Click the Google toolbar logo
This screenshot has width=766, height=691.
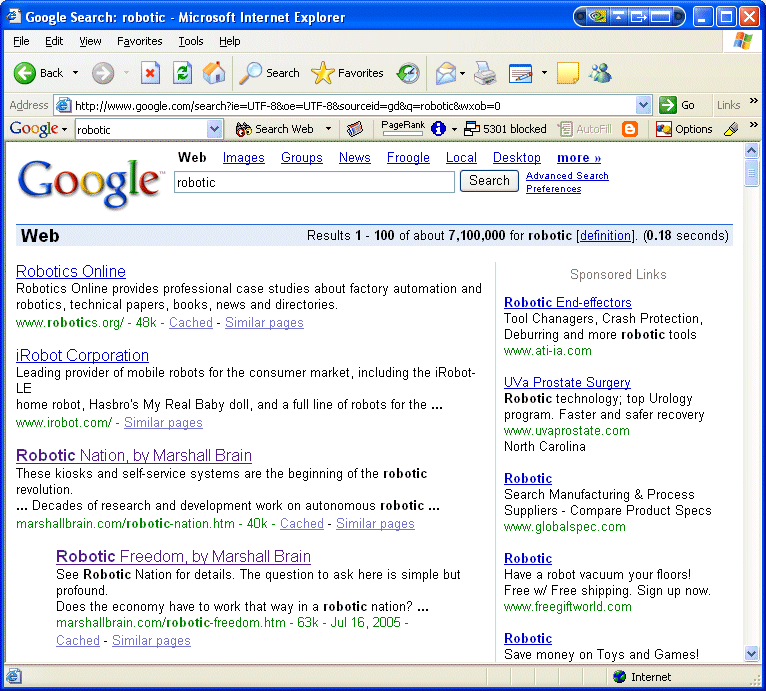tap(34, 129)
